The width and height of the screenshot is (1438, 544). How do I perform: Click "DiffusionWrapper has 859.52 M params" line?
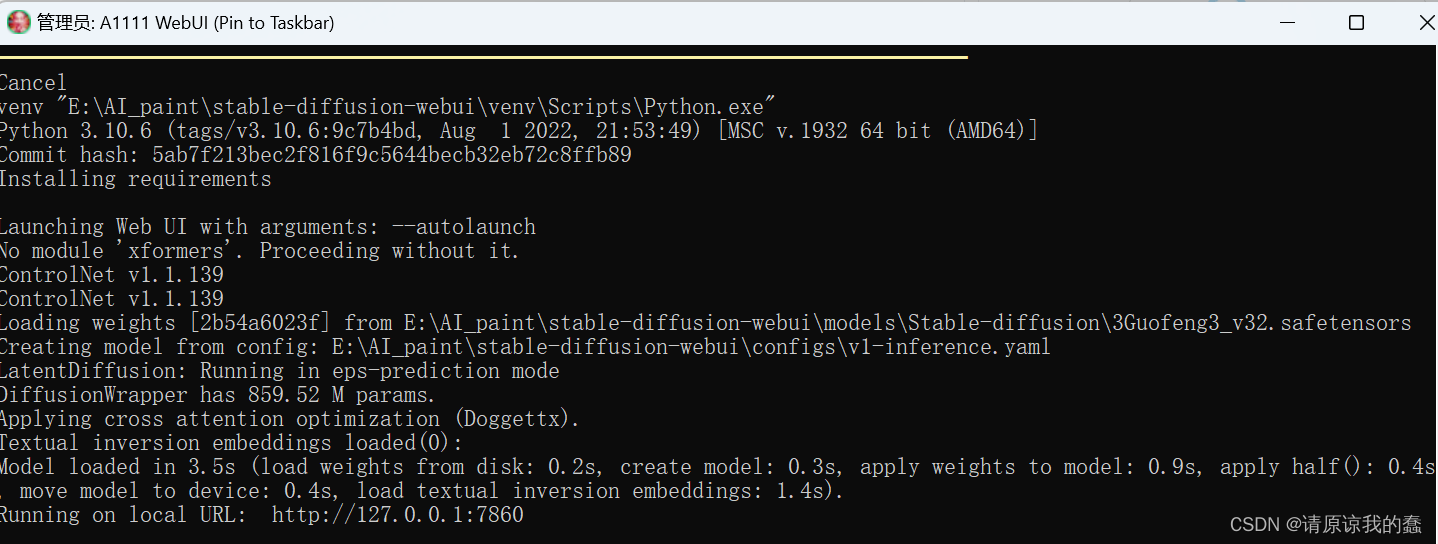(218, 394)
